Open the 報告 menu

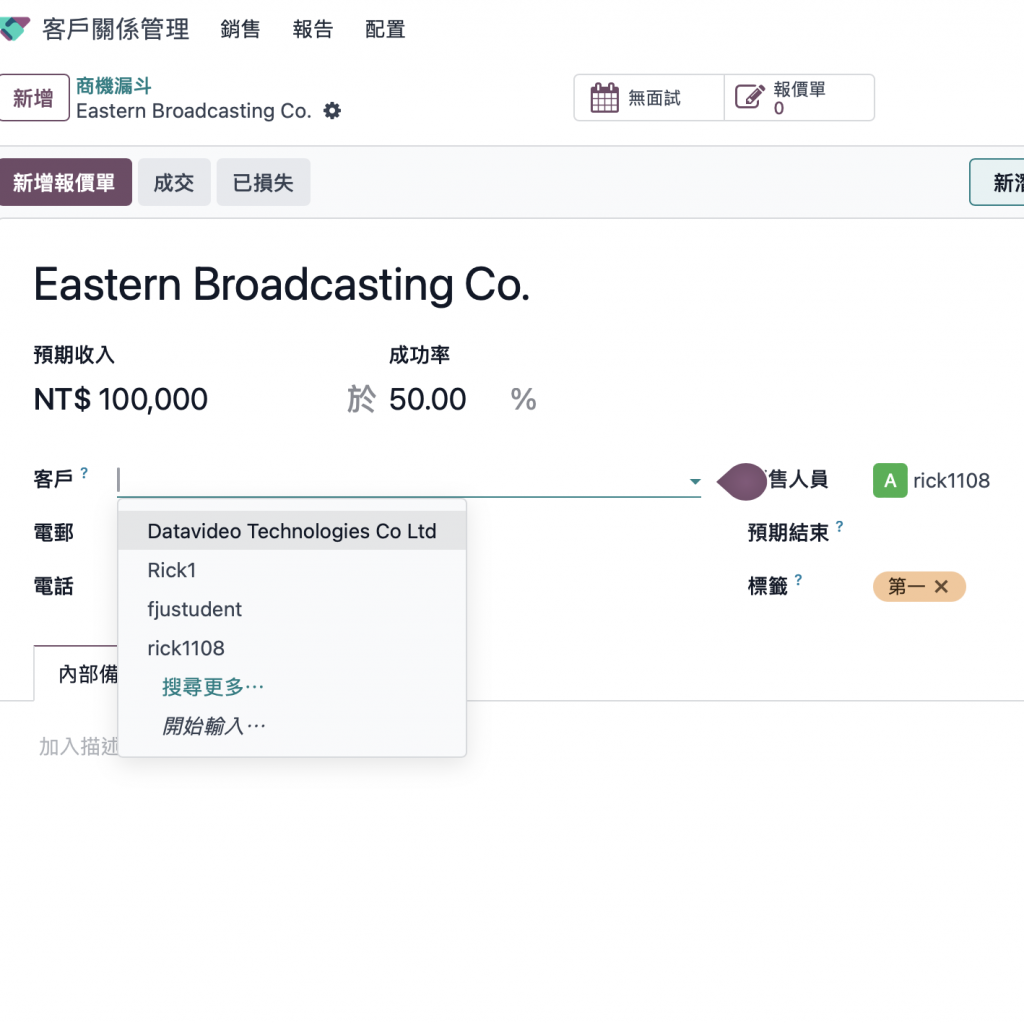point(313,29)
